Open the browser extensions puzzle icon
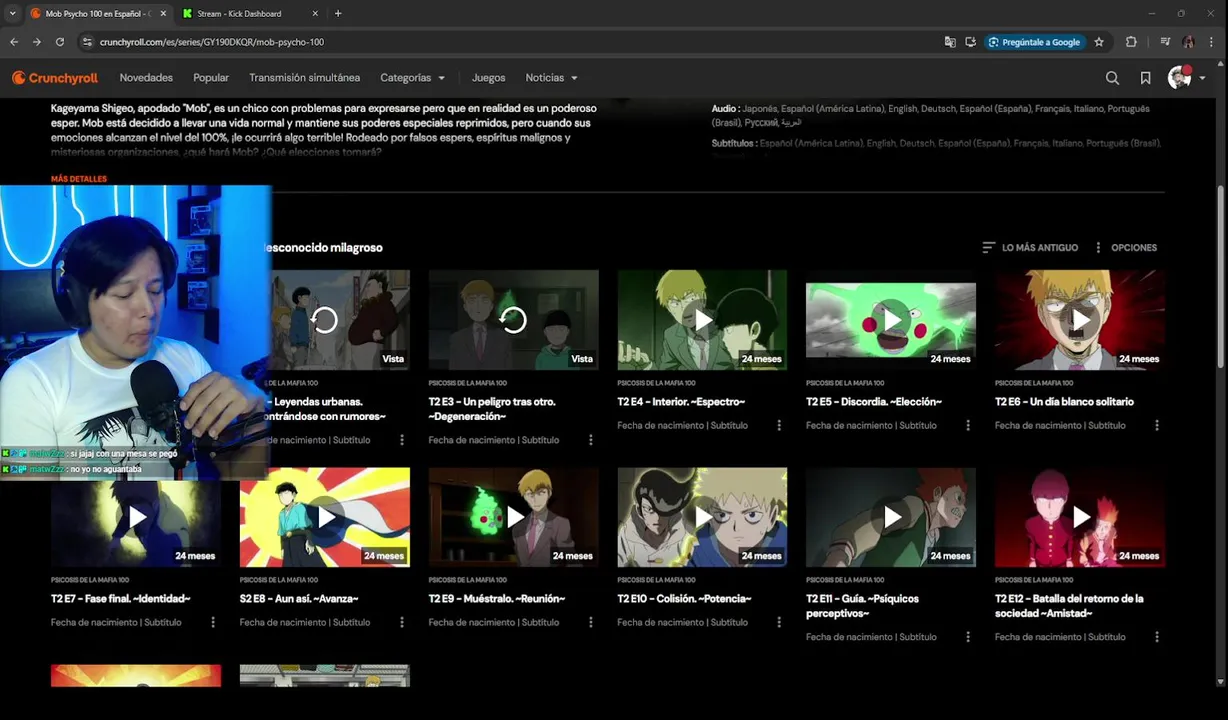This screenshot has height=720, width=1228. (1131, 42)
